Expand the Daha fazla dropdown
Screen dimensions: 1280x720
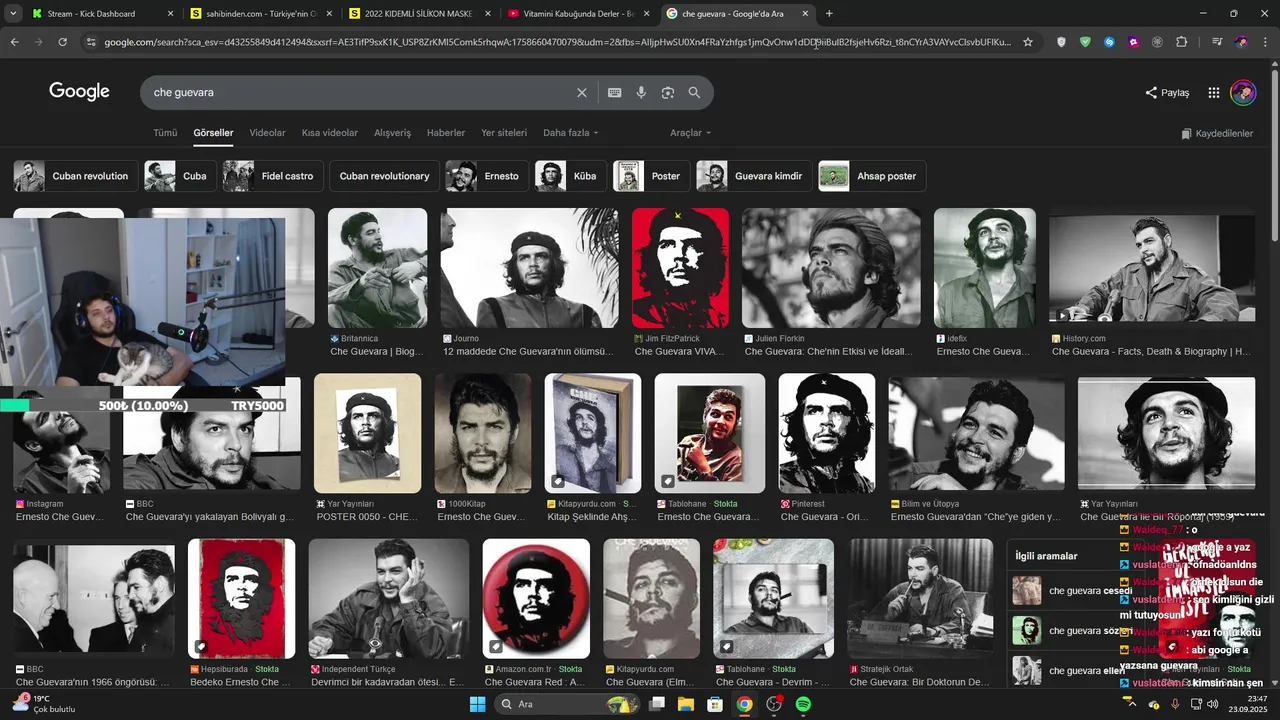coord(570,133)
